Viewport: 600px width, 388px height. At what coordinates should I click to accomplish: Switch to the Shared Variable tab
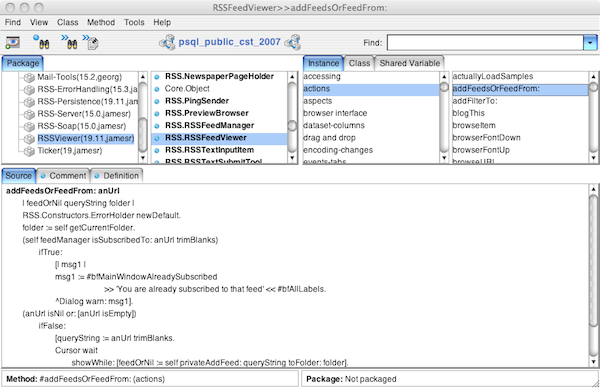(x=409, y=64)
